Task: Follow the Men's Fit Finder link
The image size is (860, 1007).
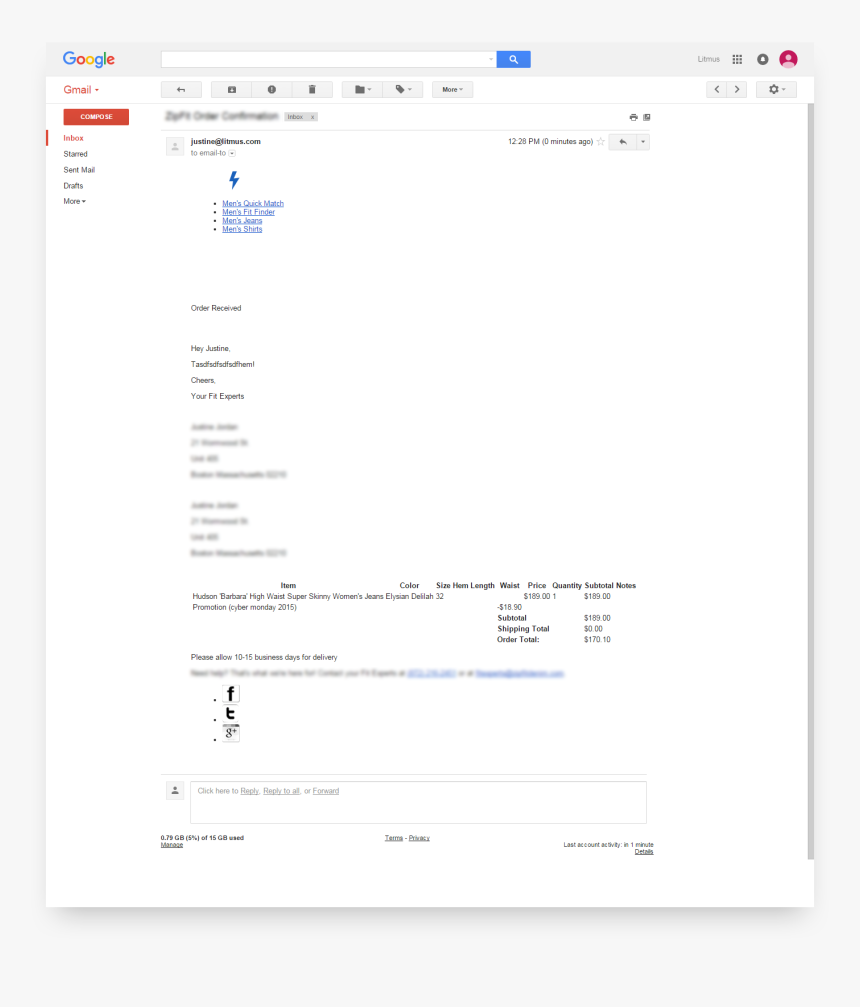Action: tap(249, 212)
